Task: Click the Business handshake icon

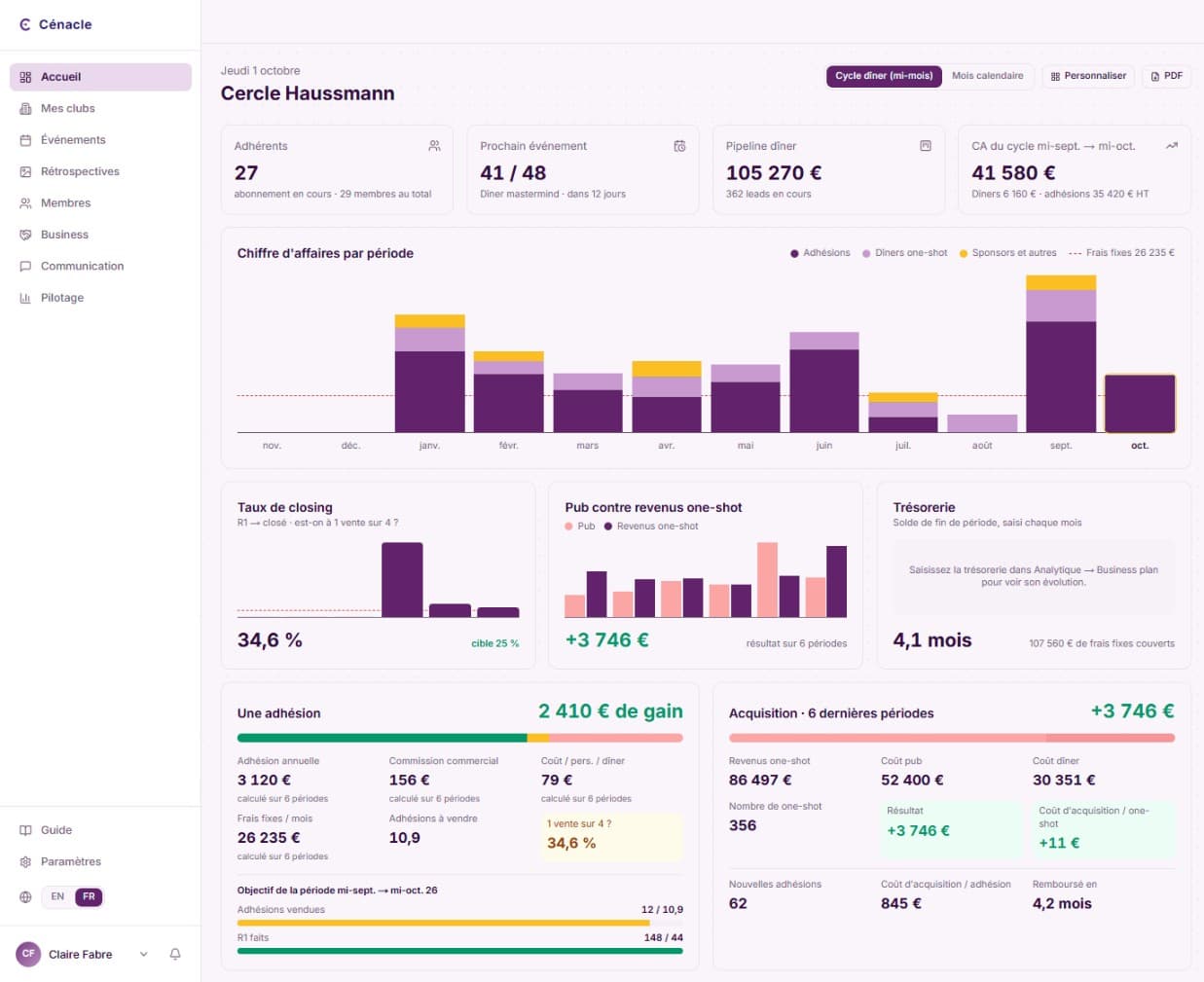Action: (25, 235)
